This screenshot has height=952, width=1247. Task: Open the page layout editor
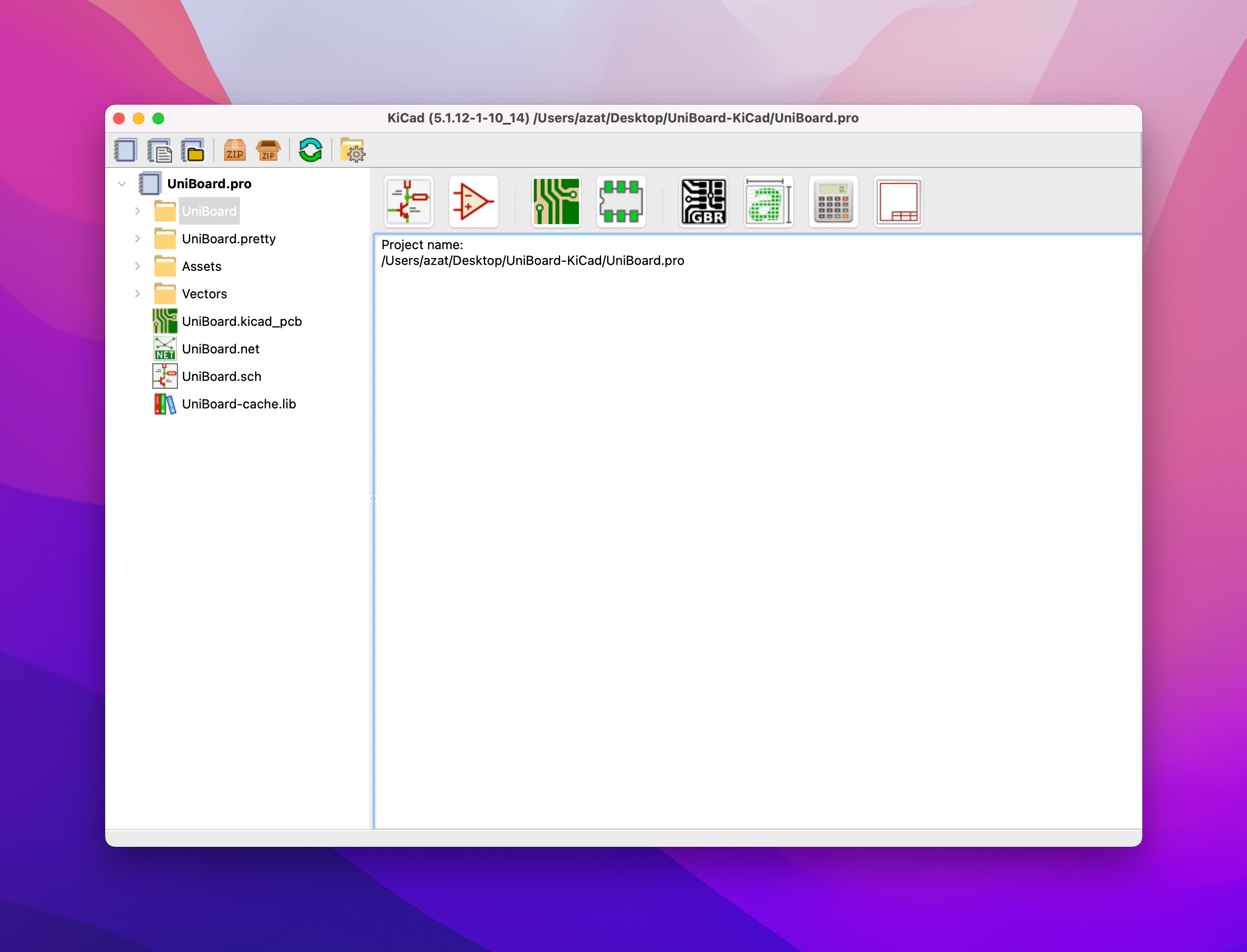pos(898,202)
